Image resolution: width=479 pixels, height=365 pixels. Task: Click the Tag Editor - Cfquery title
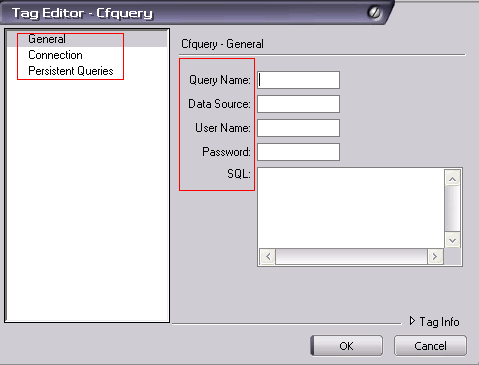[x=82, y=13]
